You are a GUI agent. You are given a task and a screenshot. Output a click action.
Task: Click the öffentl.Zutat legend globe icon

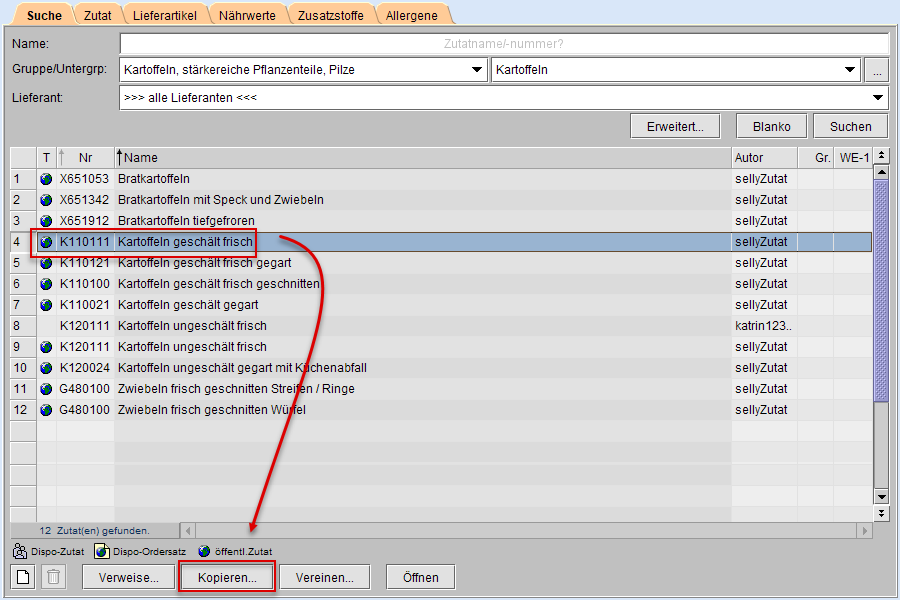click(x=204, y=551)
